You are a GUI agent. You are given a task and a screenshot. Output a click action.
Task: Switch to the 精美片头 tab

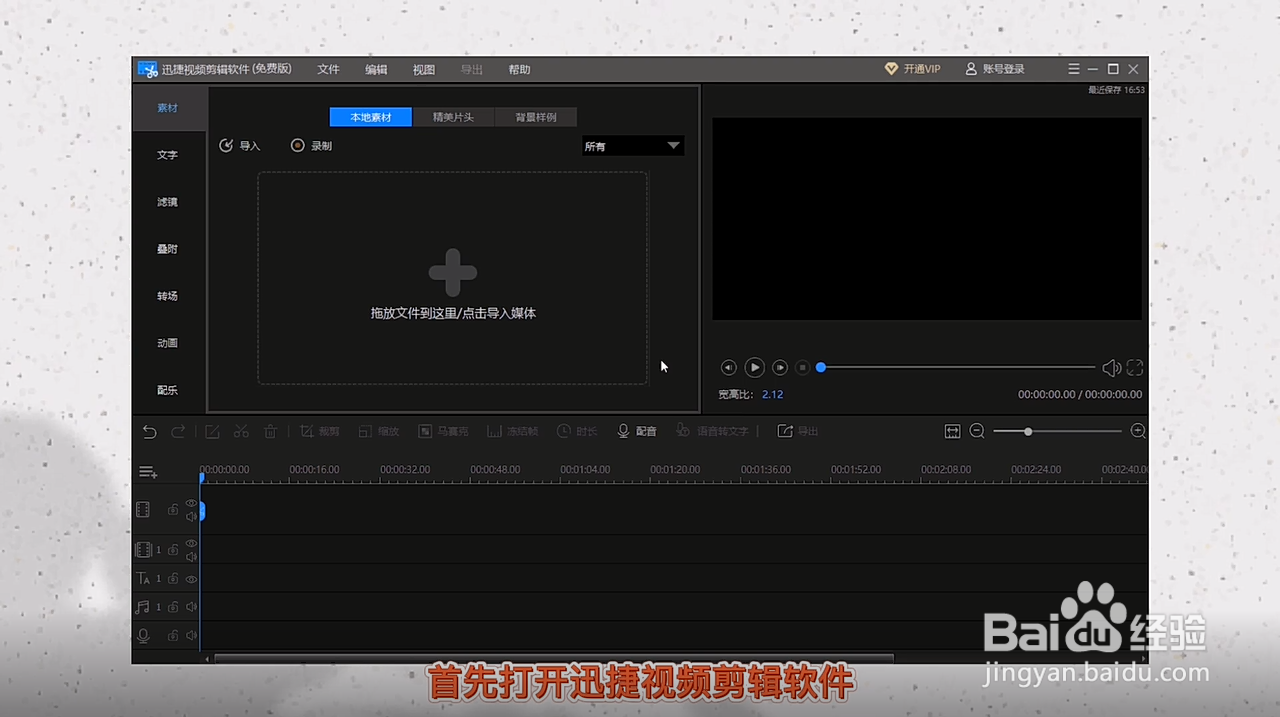(452, 117)
